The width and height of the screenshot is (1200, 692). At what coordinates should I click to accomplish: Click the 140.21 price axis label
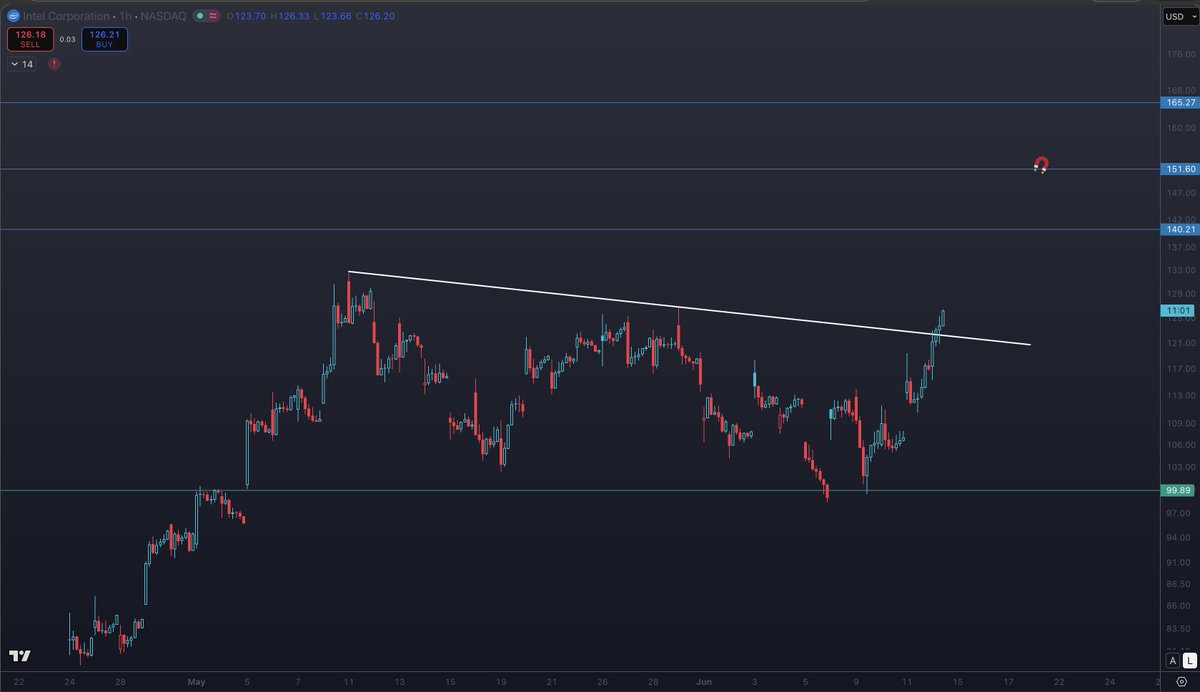(1180, 230)
